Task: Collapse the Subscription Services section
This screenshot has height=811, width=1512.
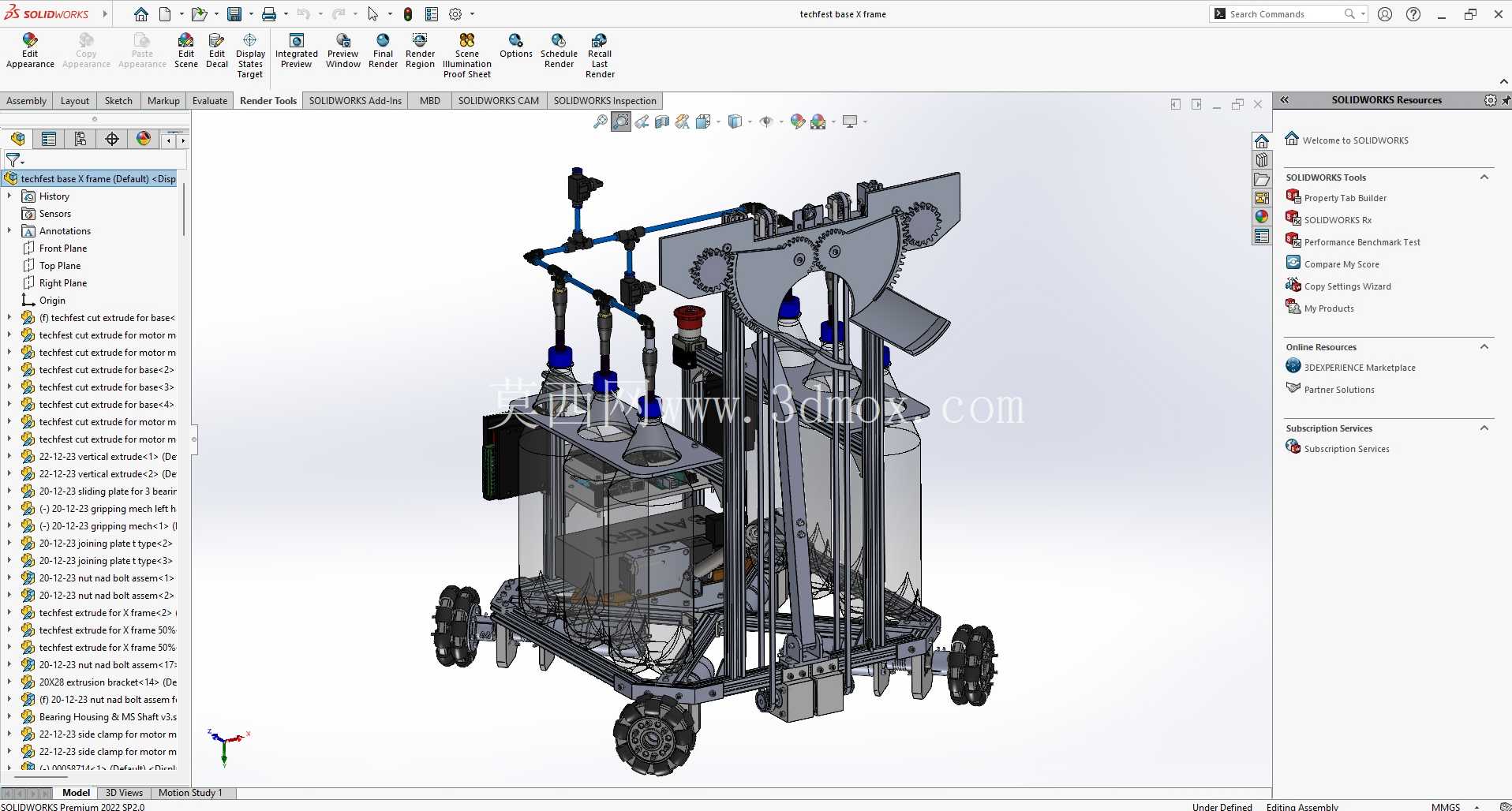Action: click(x=1484, y=428)
